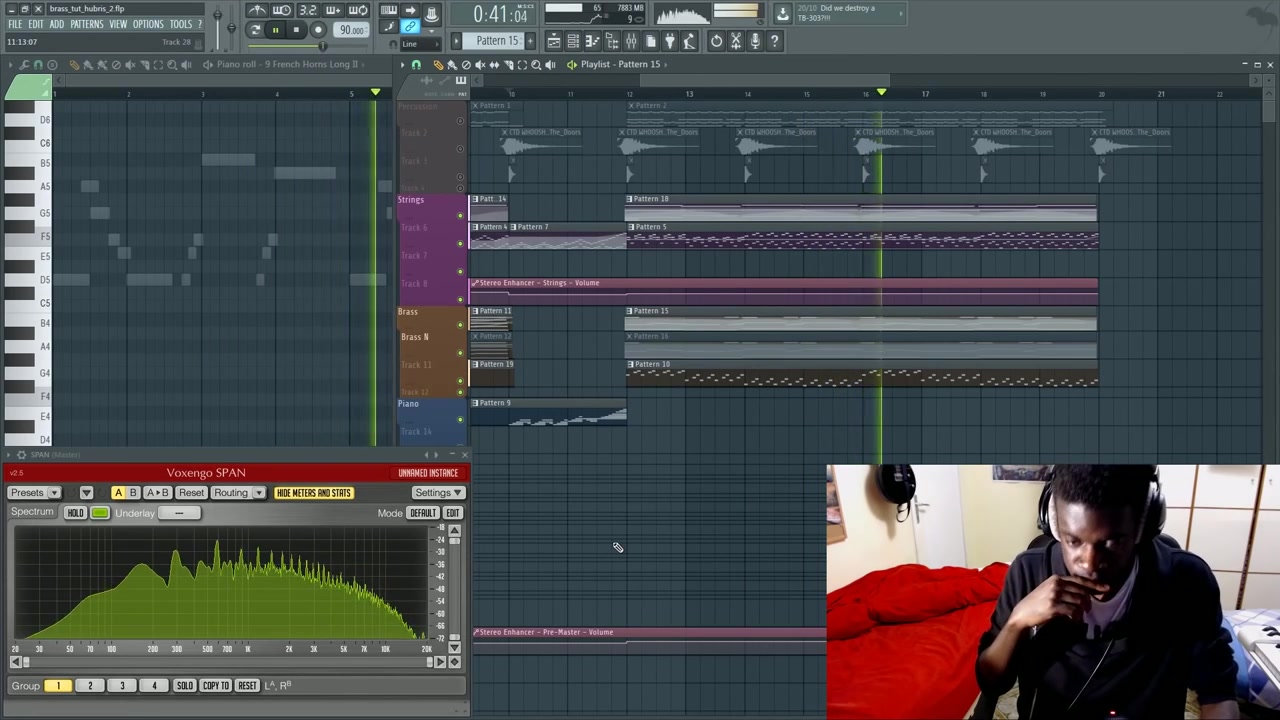Open the Settings dropdown in Voxengo SPAN
The image size is (1280, 720).
(x=437, y=492)
